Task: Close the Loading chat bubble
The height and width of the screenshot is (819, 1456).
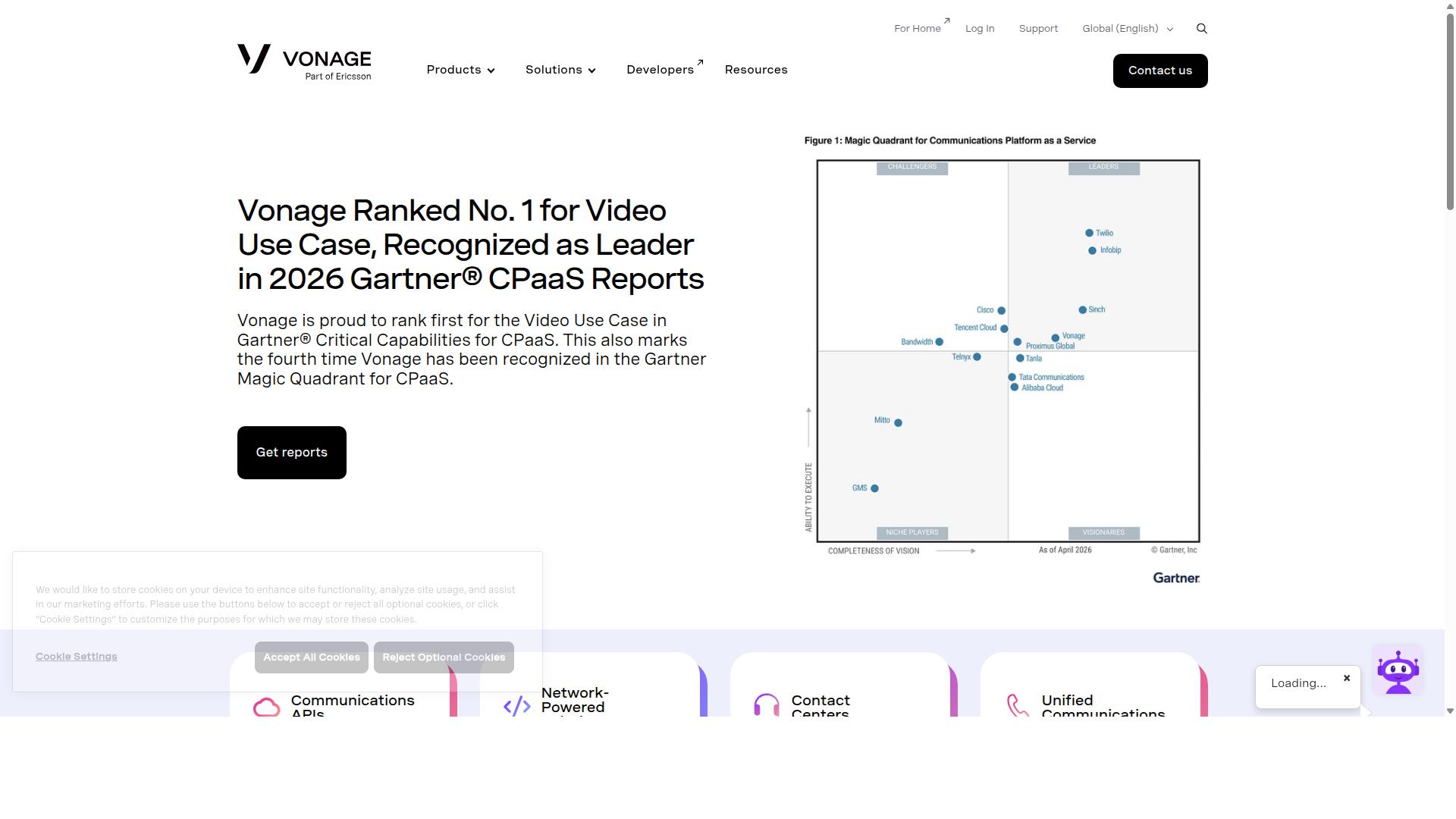Action: (1347, 678)
